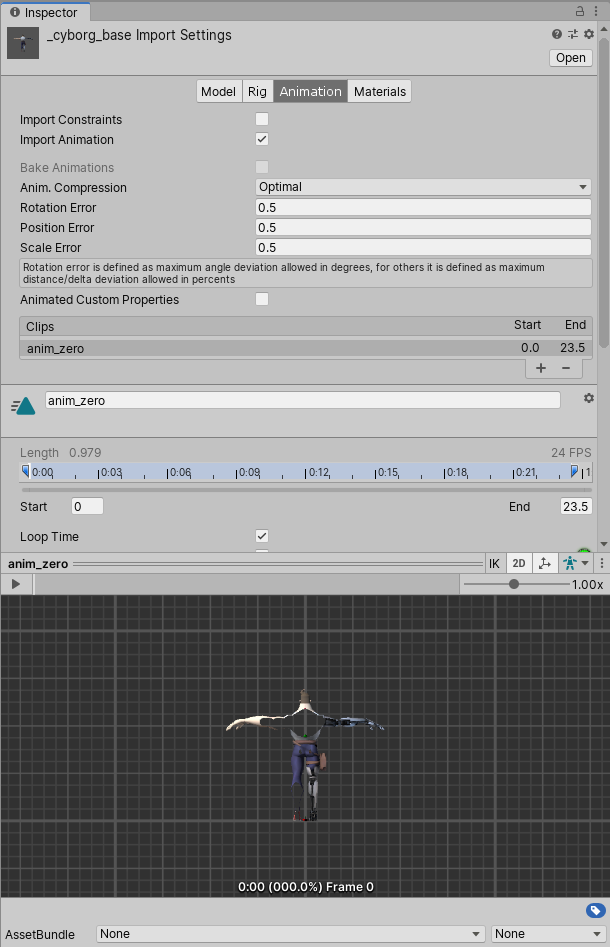Toggle the IK button in preview
610x947 pixels.
(494, 563)
